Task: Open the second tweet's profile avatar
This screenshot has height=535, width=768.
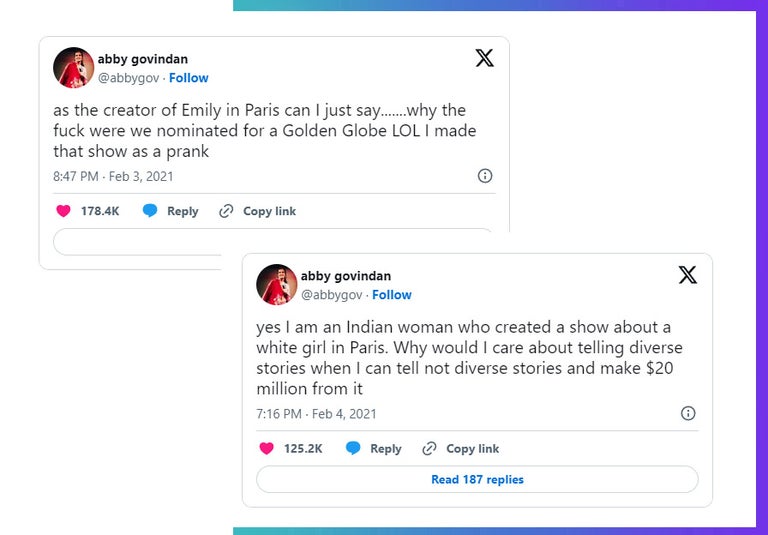Action: 276,285
